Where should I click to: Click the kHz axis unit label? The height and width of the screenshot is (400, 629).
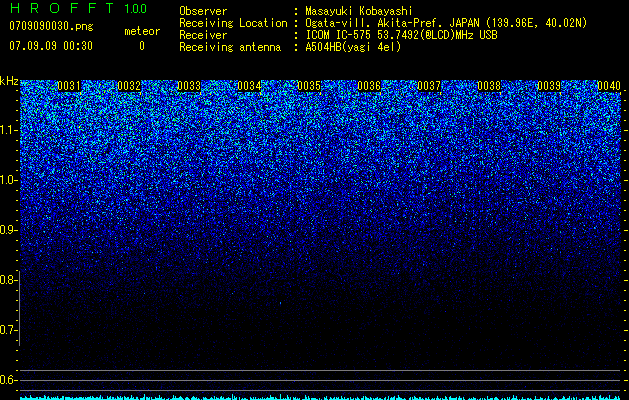click(9, 81)
